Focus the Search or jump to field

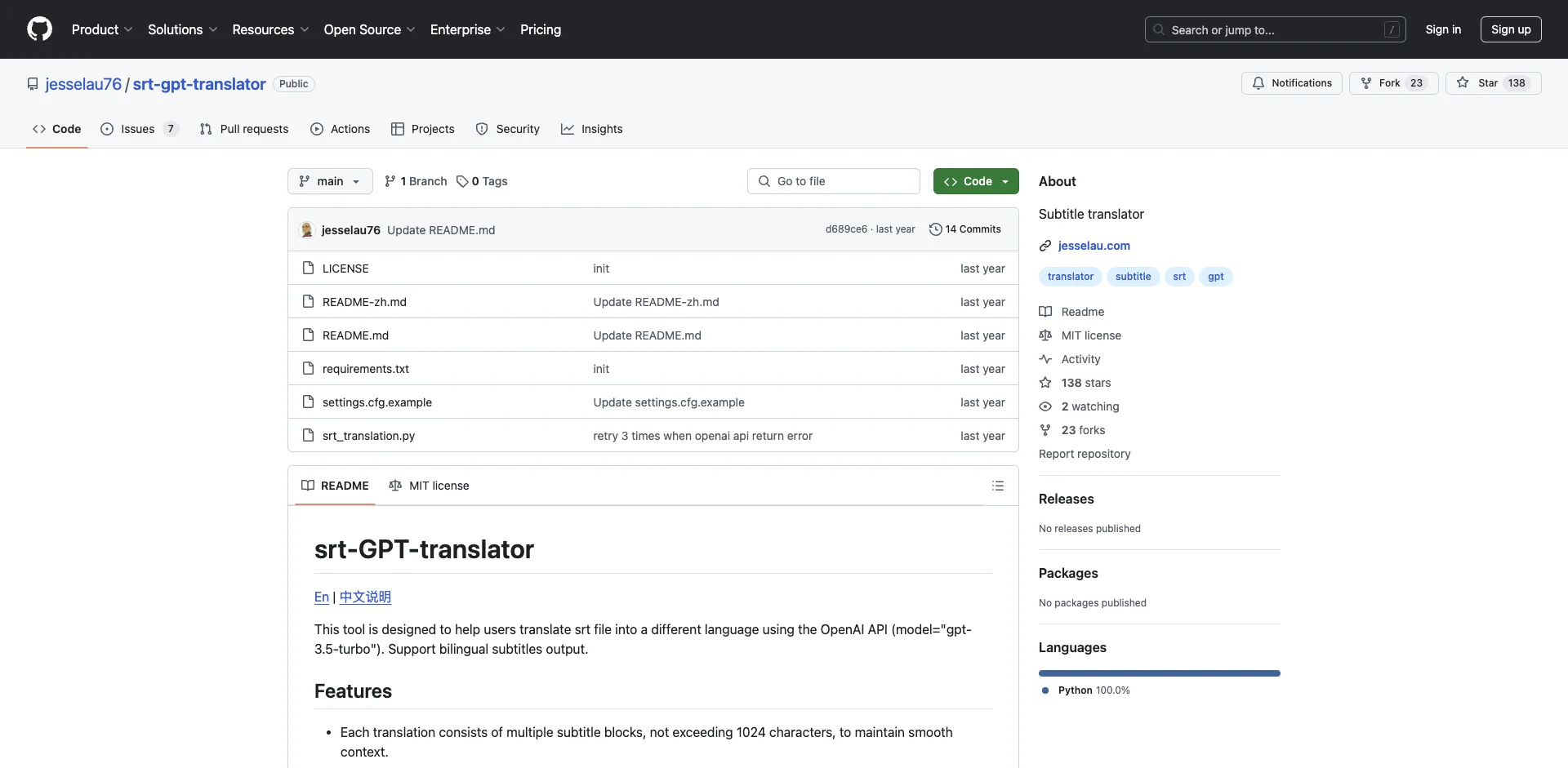pos(1275,29)
